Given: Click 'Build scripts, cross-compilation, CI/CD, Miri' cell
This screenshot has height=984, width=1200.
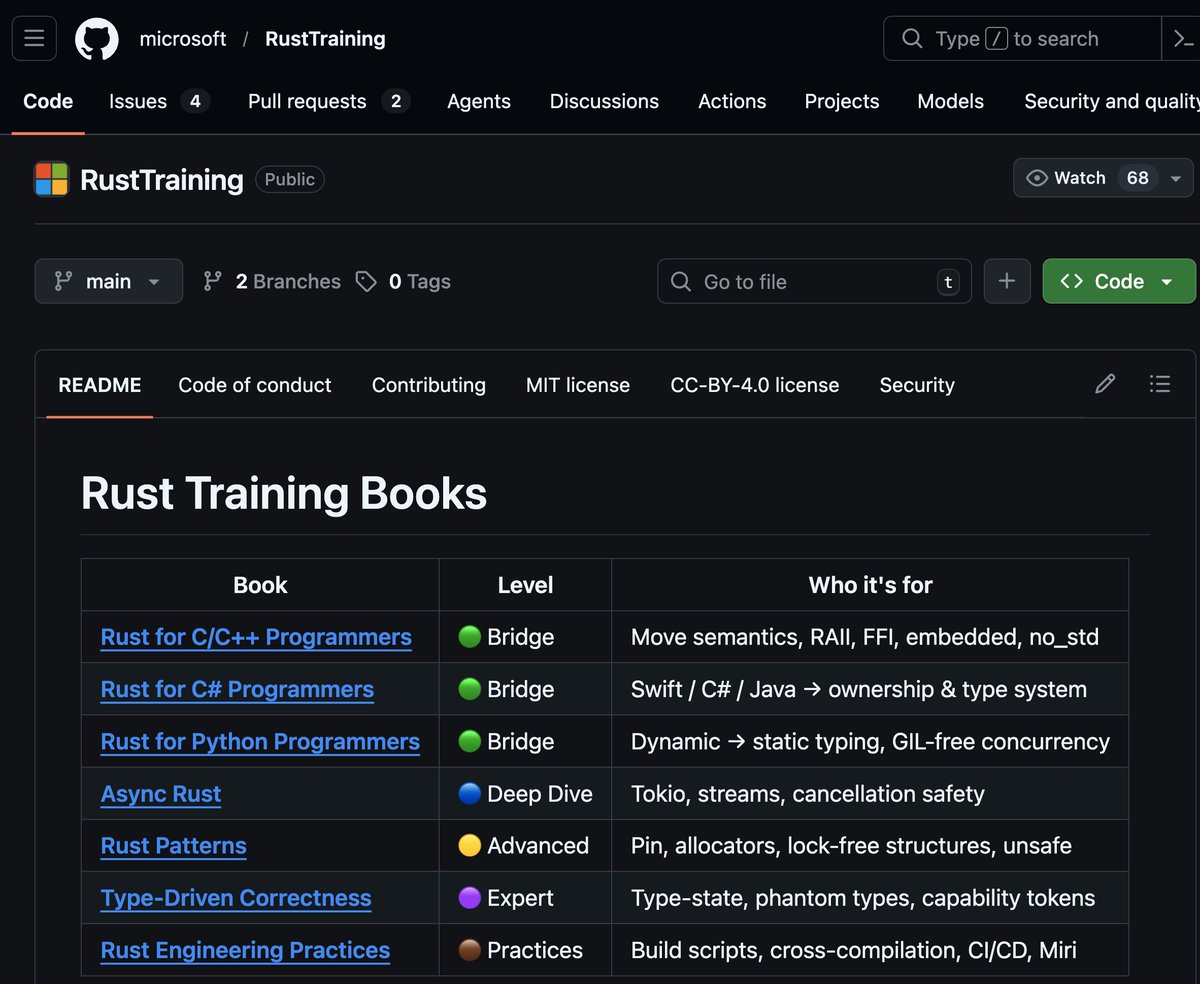Looking at the screenshot, I should pyautogui.click(x=870, y=950).
